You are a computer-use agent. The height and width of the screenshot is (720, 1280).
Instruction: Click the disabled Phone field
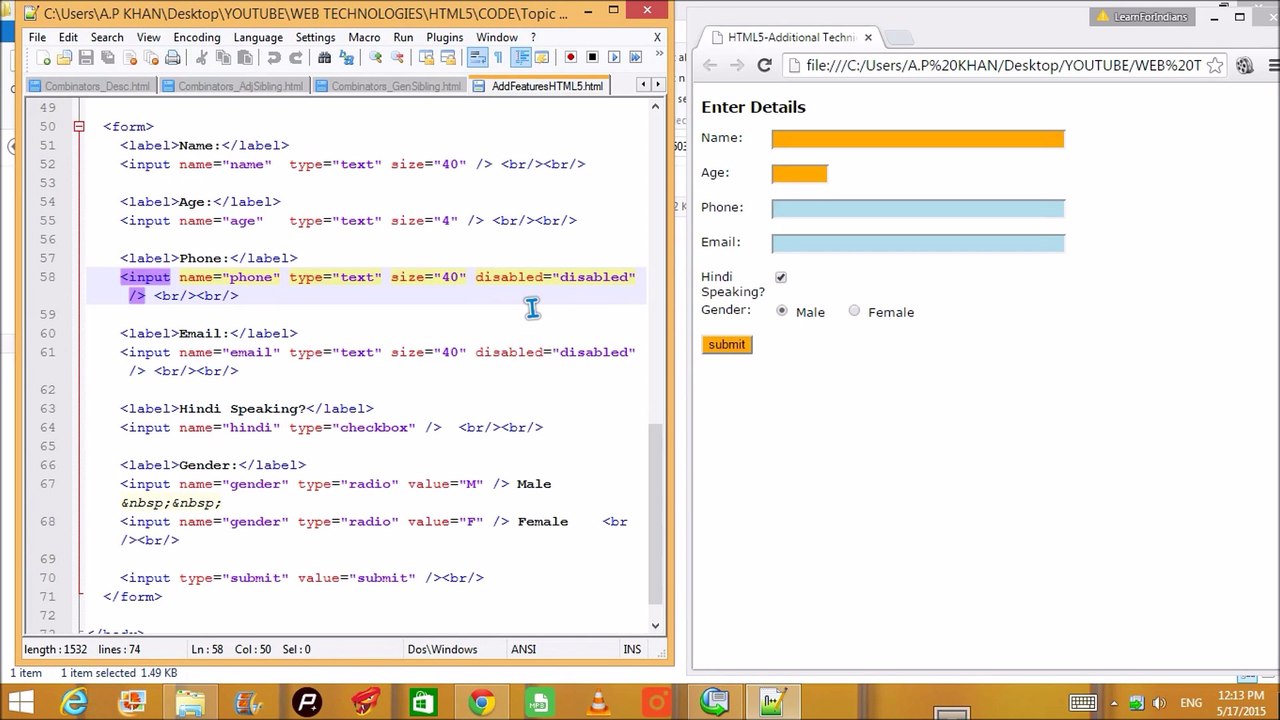click(x=918, y=209)
